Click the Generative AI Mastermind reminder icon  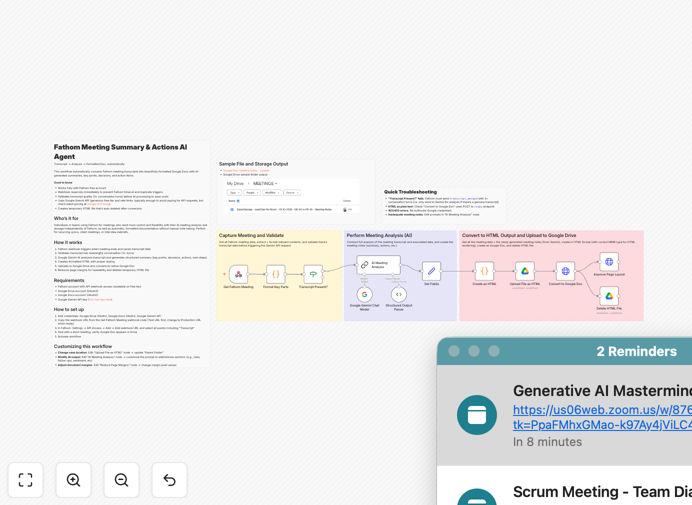477,415
